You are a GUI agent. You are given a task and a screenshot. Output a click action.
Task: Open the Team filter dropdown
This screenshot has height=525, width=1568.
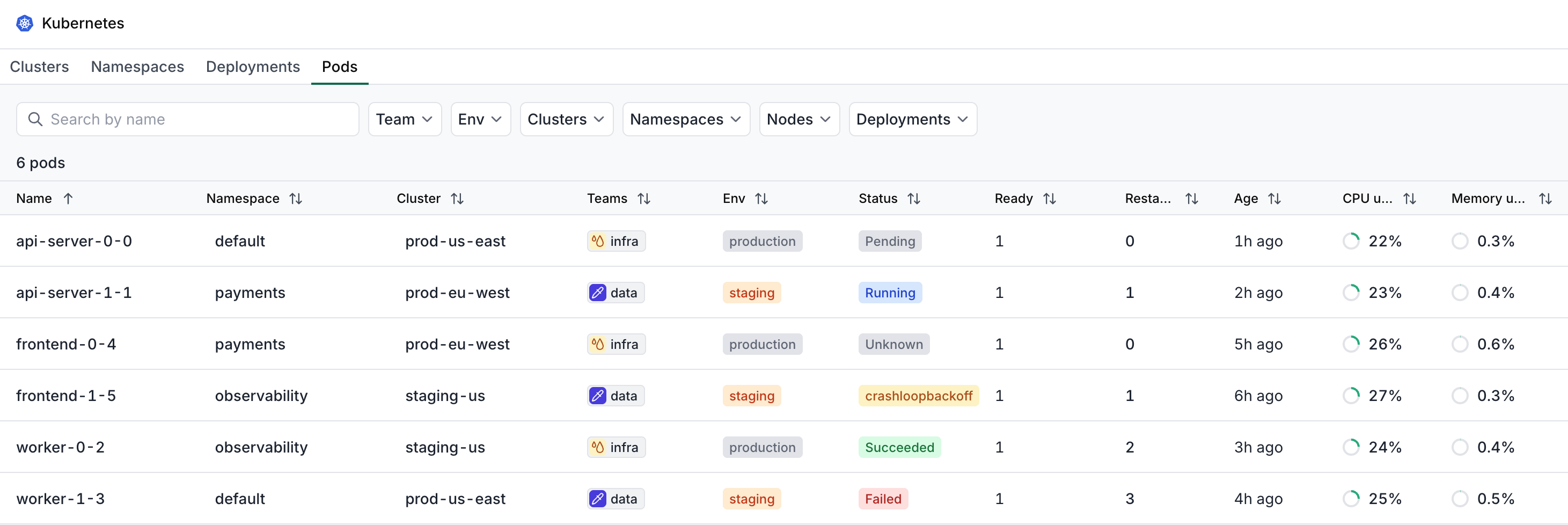click(405, 119)
